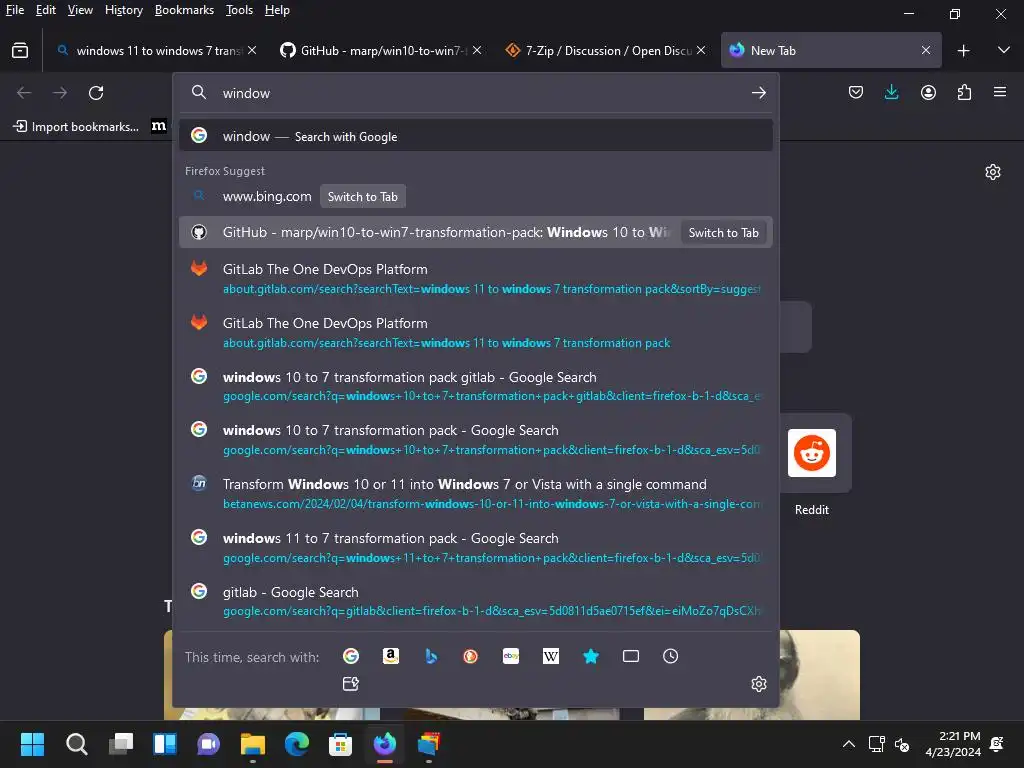
Task: Reload the current page
Action: pos(96,93)
